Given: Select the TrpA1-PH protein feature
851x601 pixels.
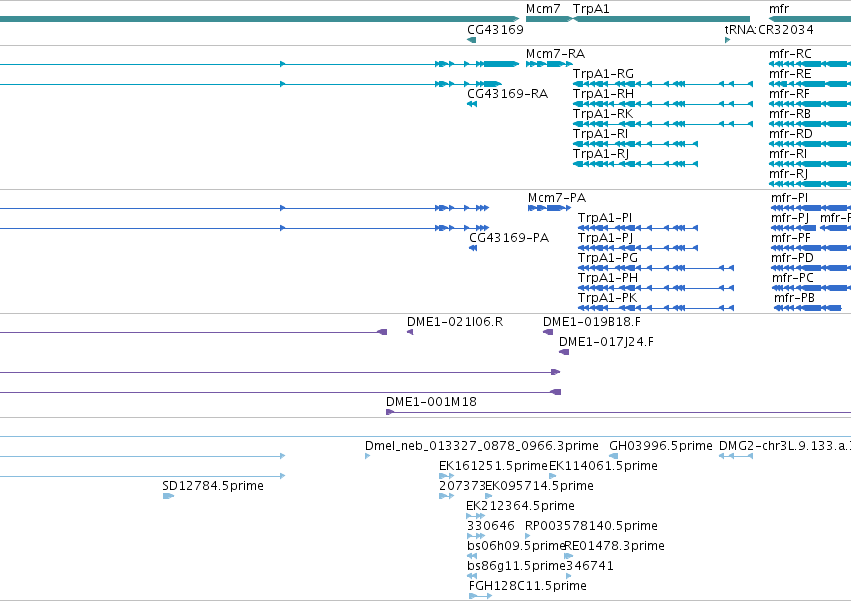Looking at the screenshot, I should coord(656,288).
